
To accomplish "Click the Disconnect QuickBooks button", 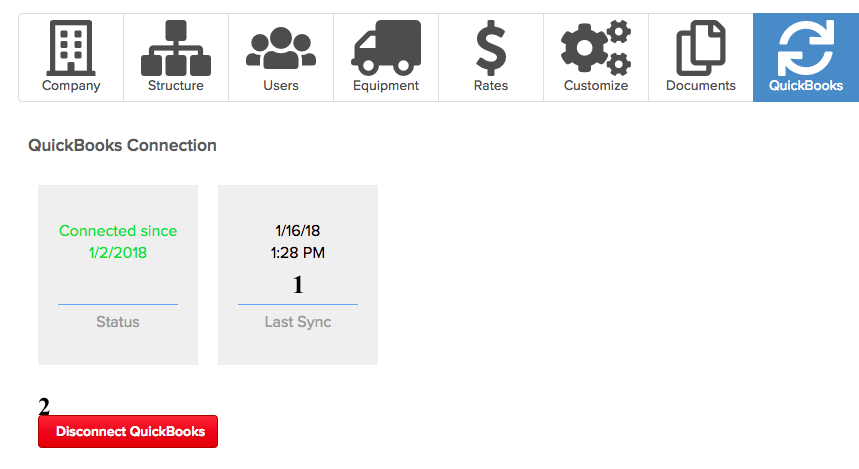I will pyautogui.click(x=128, y=431).
